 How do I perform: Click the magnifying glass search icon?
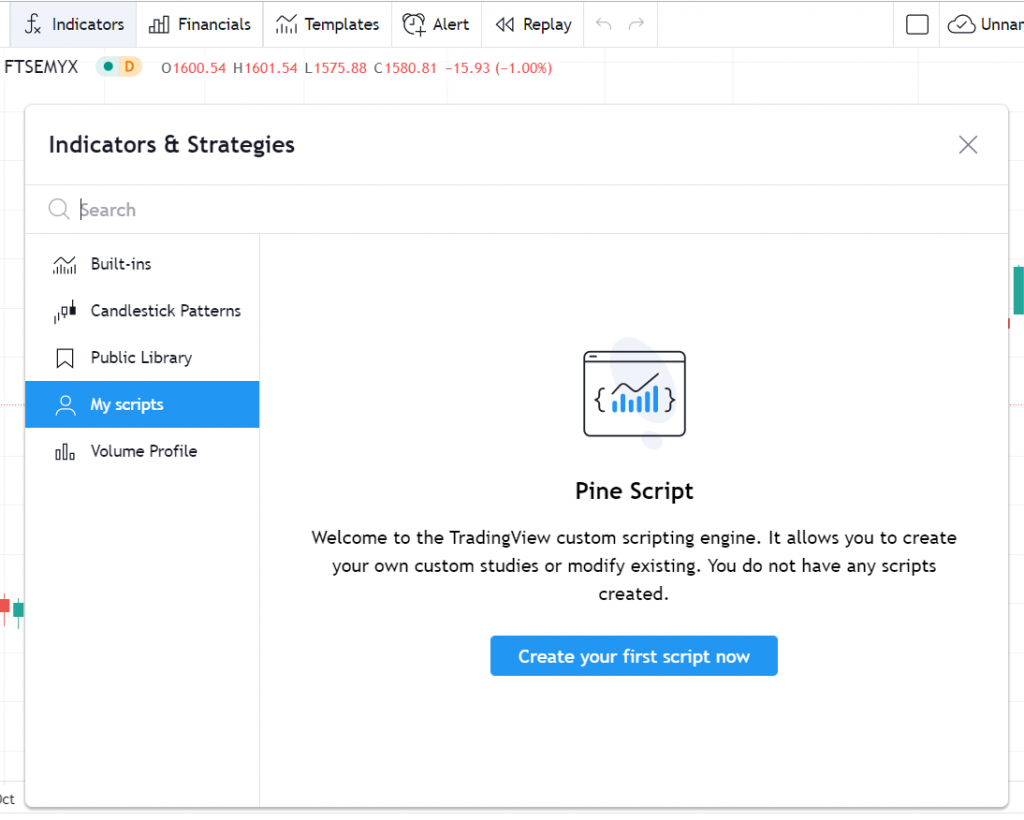click(x=59, y=210)
